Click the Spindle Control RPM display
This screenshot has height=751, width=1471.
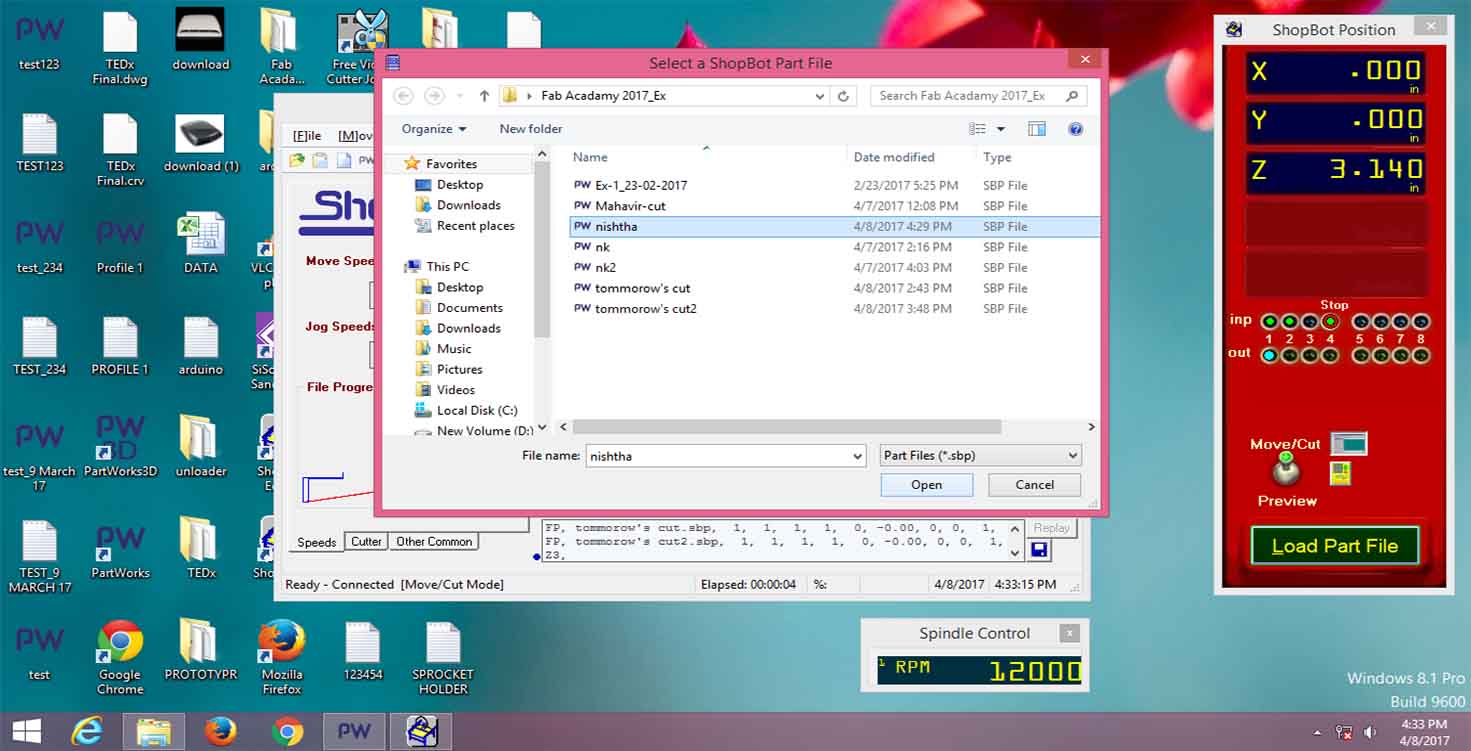(x=979, y=671)
